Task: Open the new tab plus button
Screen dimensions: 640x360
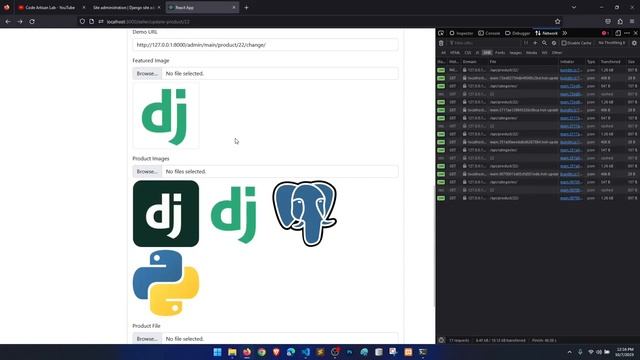Action: pos(246,7)
